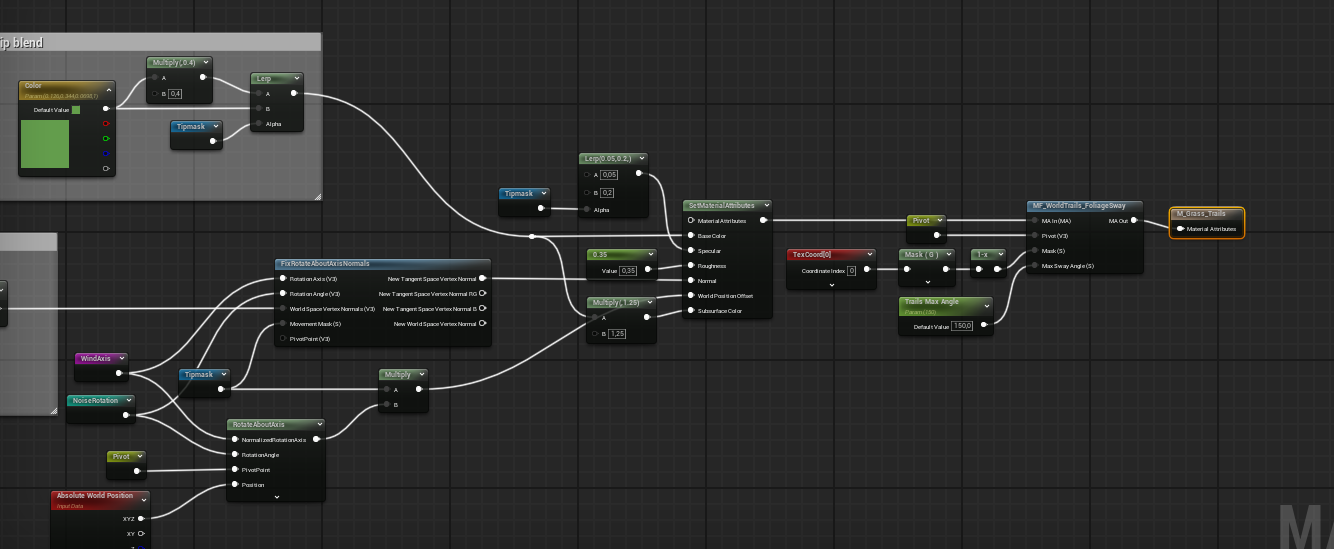Image resolution: width=1334 pixels, height=549 pixels.
Task: Click the large green preview in Color node
Action: 45,143
